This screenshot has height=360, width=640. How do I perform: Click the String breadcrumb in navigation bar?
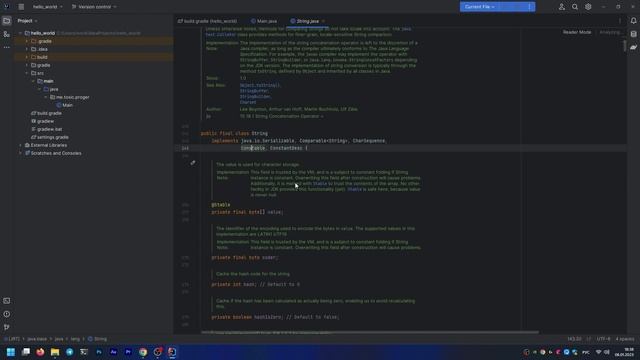pos(98,339)
